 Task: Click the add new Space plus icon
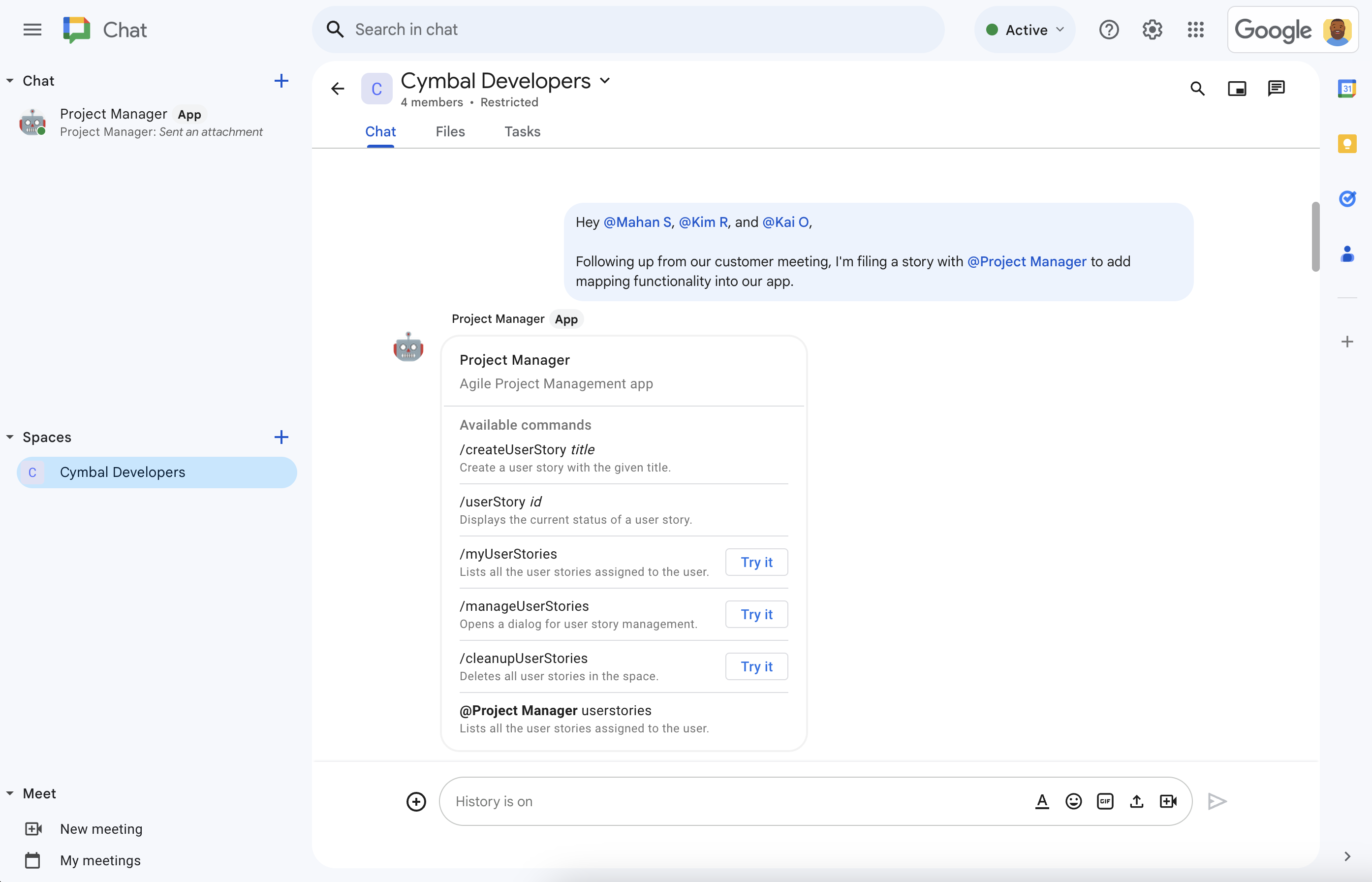tap(281, 437)
